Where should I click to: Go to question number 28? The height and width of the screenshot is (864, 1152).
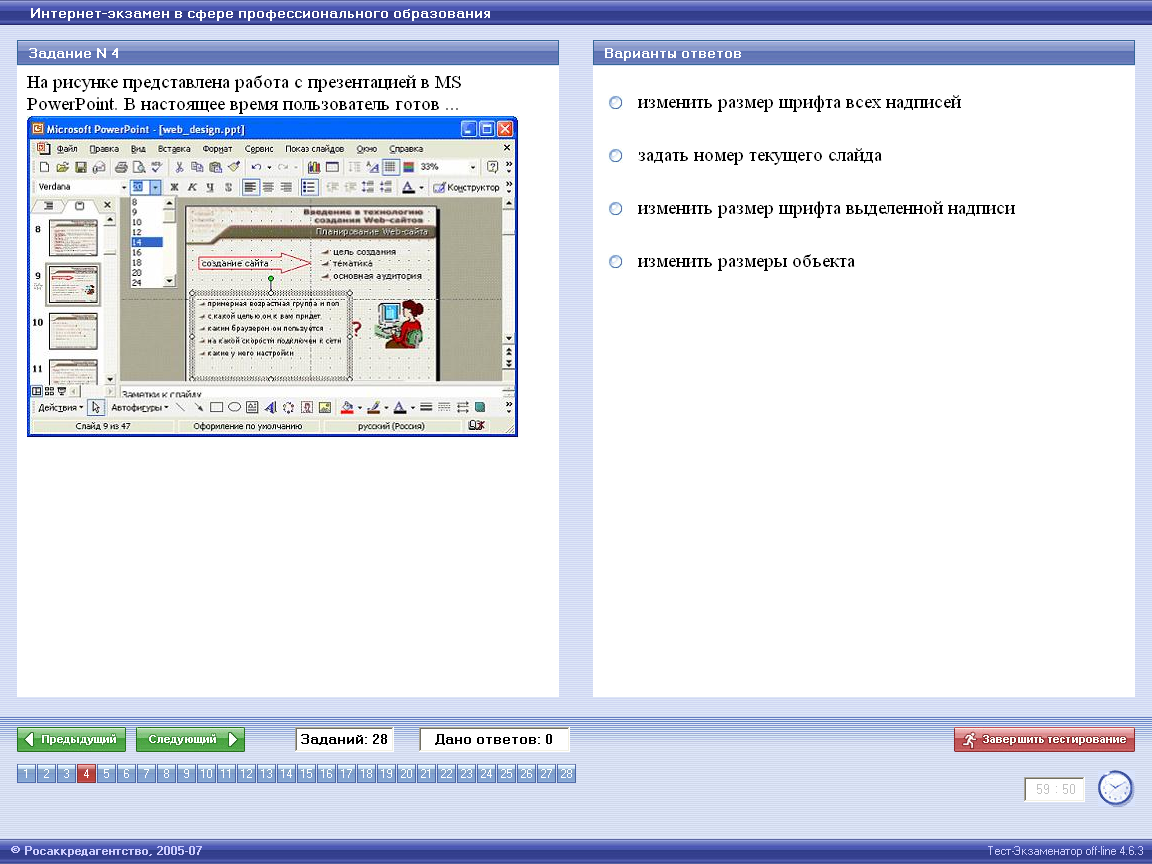566,774
